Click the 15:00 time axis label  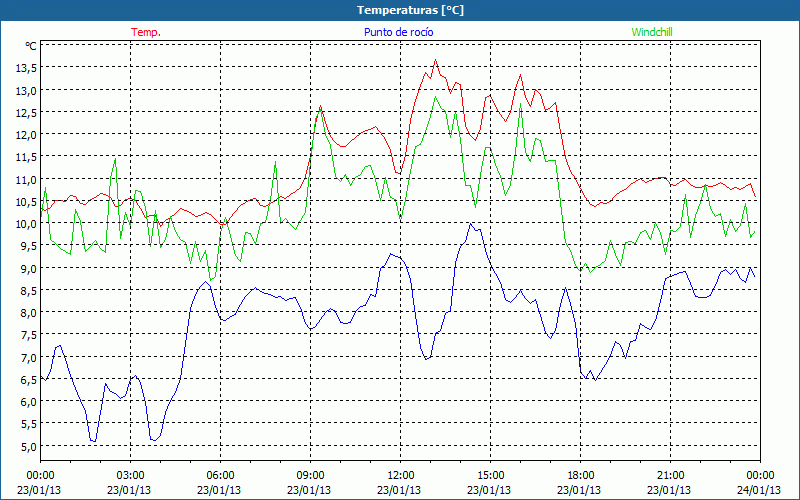click(x=490, y=475)
